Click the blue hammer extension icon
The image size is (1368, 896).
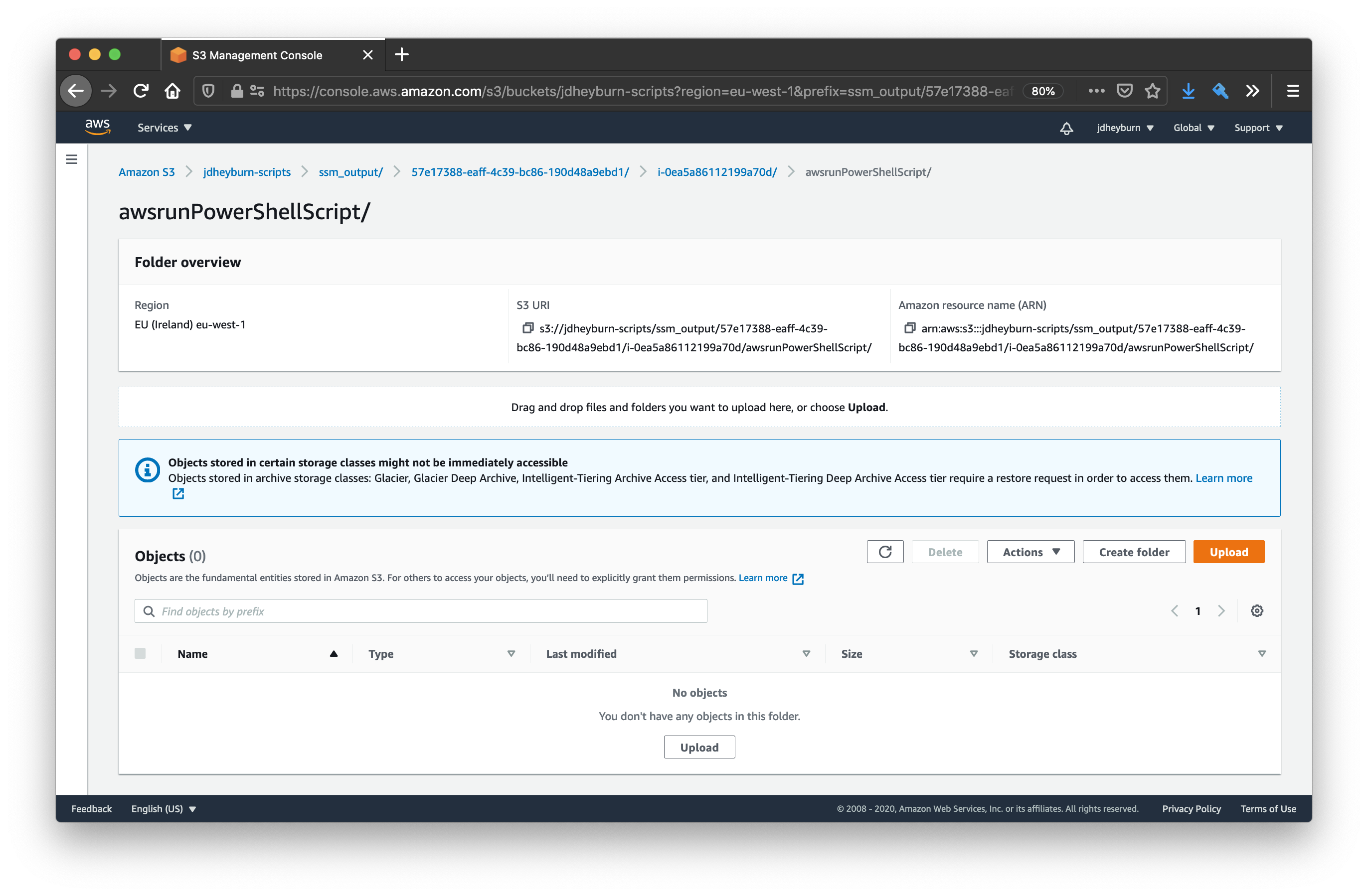1220,91
